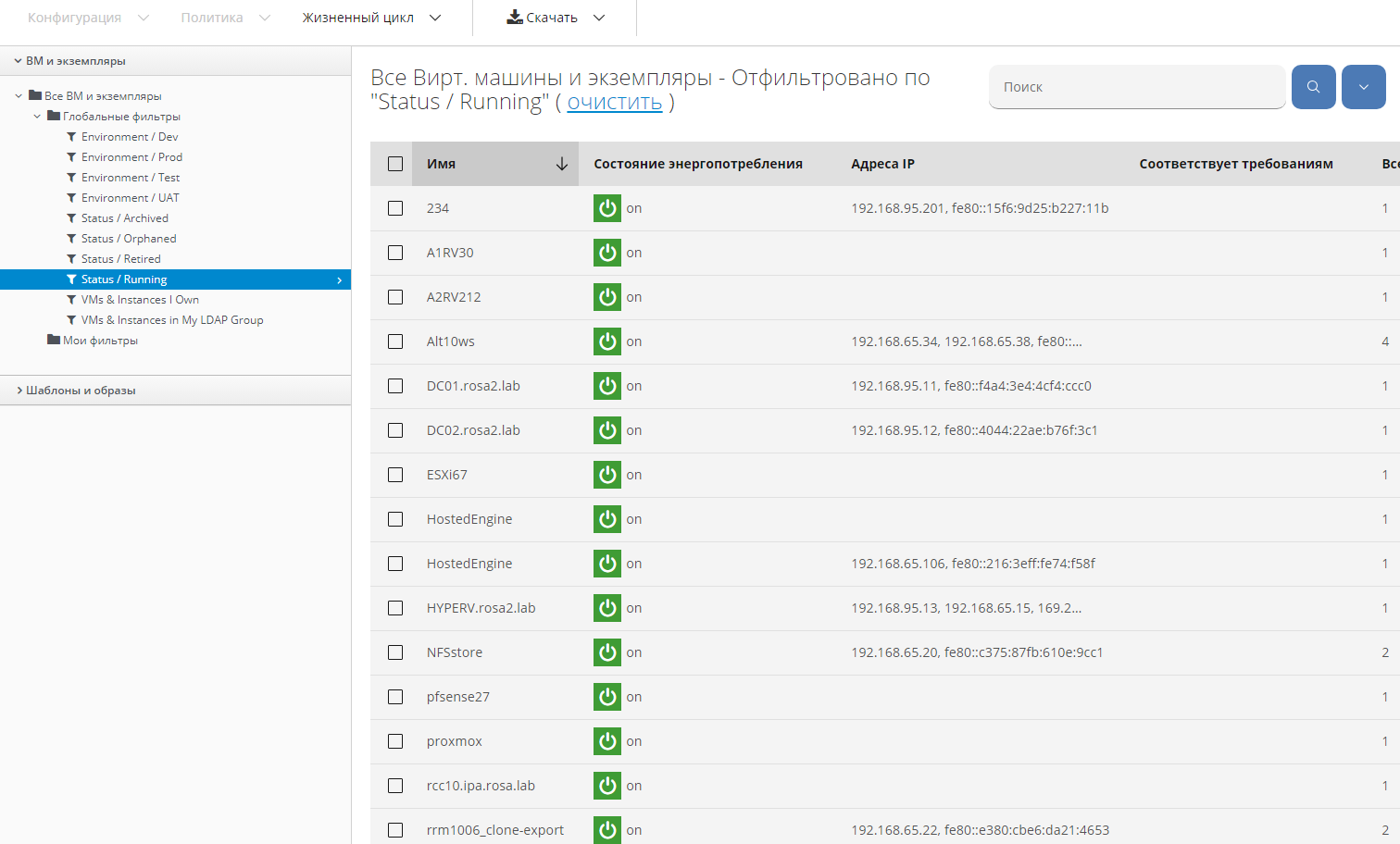Click the magnifier search button
Image resolution: width=1400 pixels, height=844 pixels.
tap(1313, 87)
